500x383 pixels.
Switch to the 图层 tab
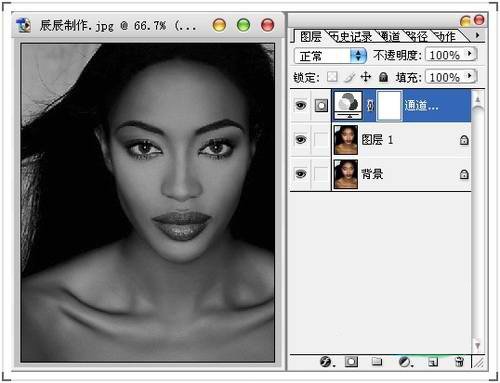point(310,36)
